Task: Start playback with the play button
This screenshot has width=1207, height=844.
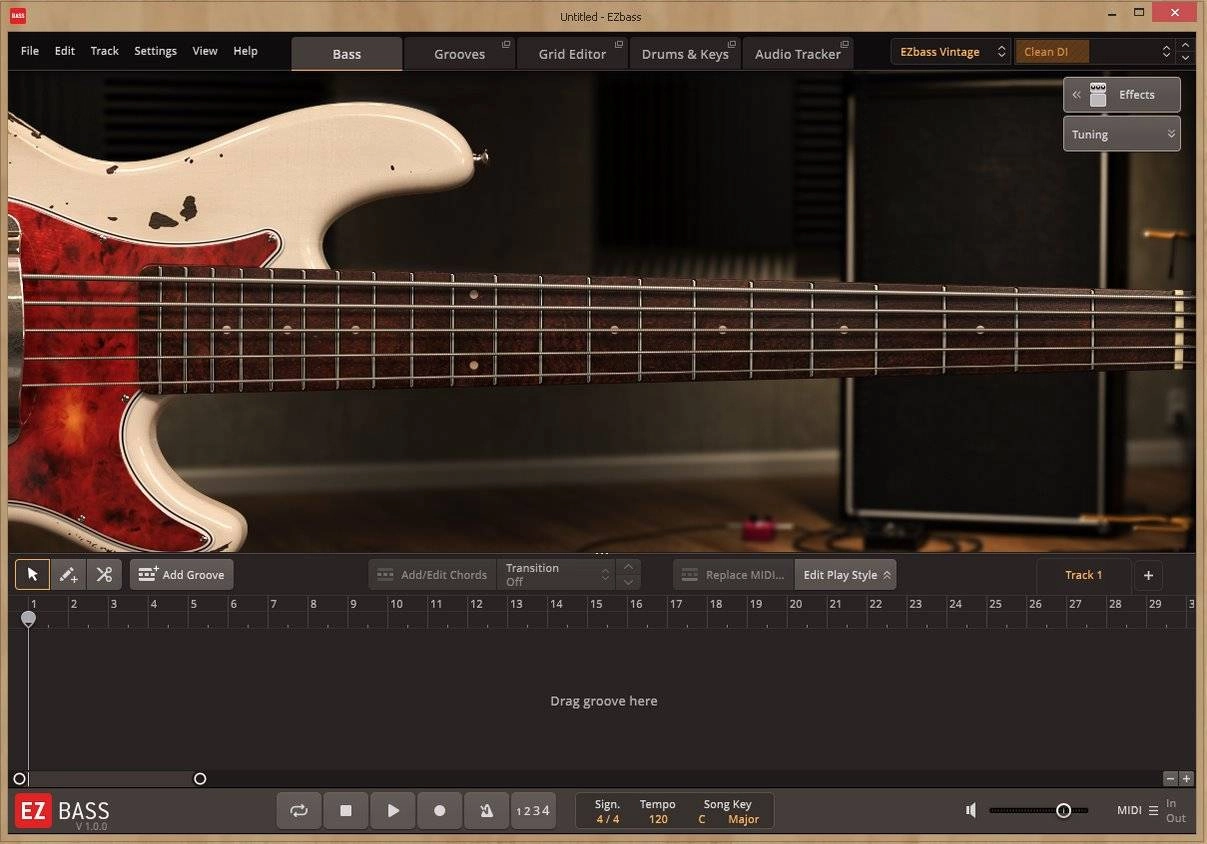Action: click(x=393, y=811)
